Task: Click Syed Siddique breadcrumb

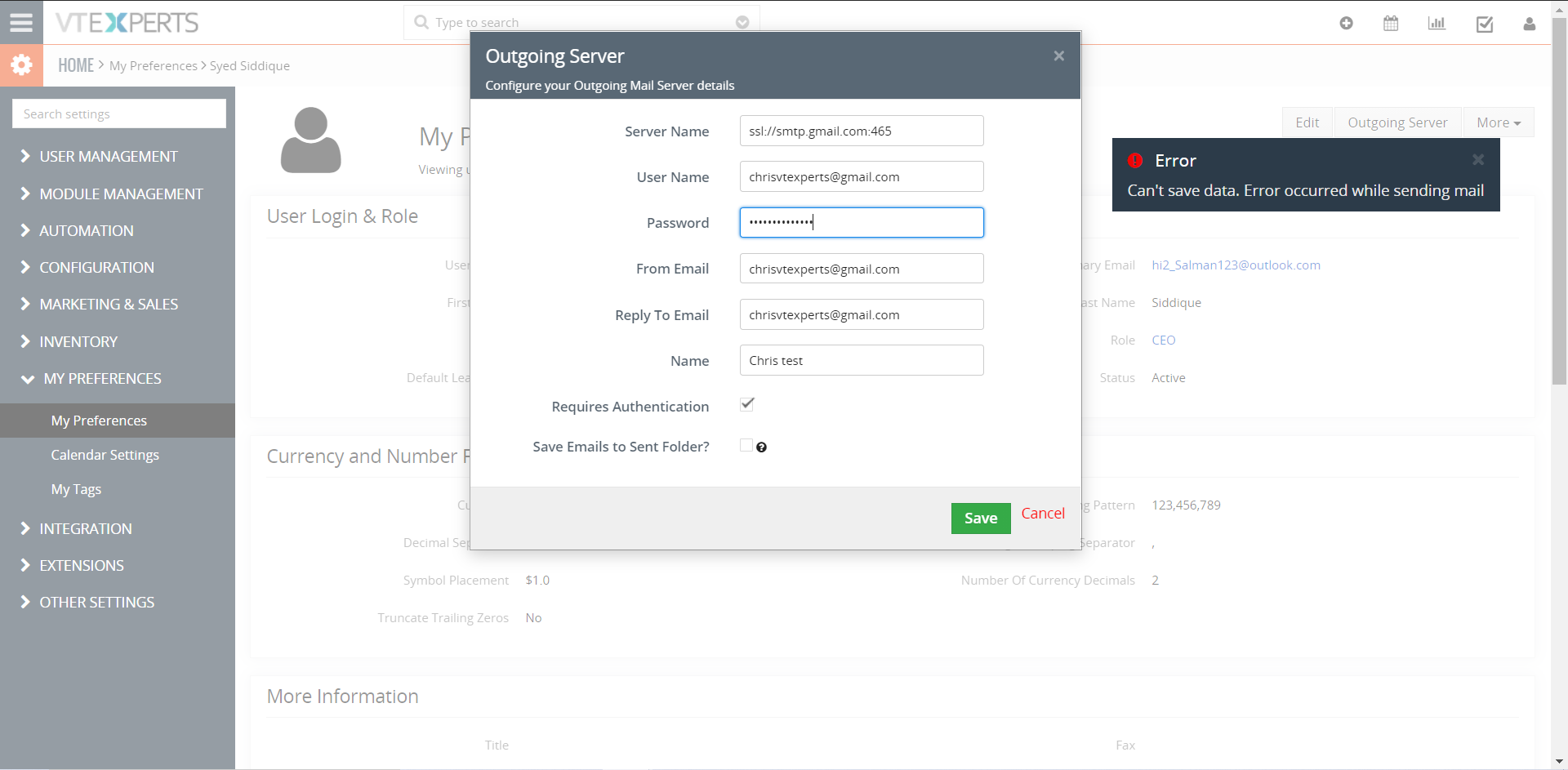Action: tap(250, 65)
